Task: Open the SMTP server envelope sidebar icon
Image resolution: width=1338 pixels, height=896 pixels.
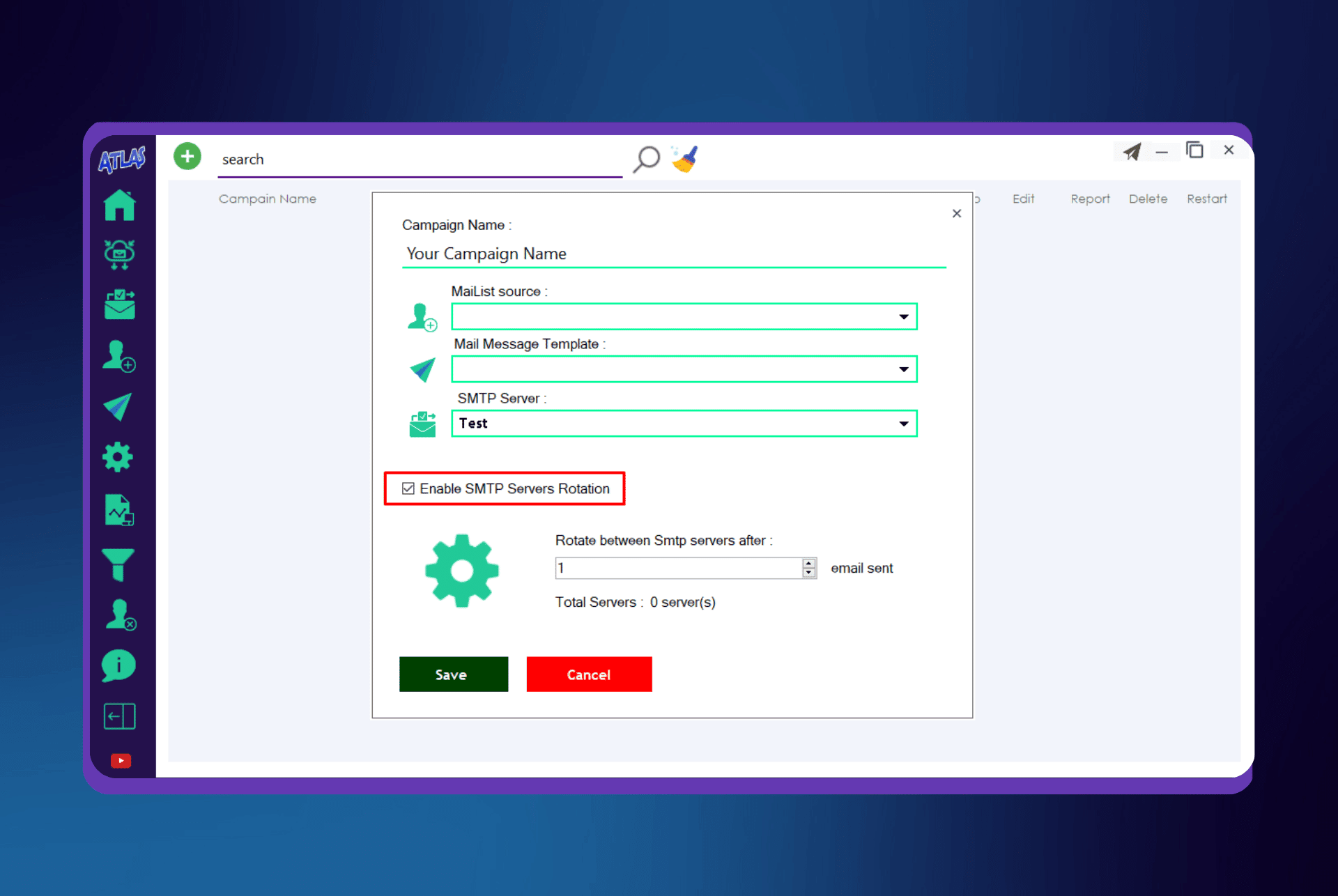Action: [x=119, y=304]
